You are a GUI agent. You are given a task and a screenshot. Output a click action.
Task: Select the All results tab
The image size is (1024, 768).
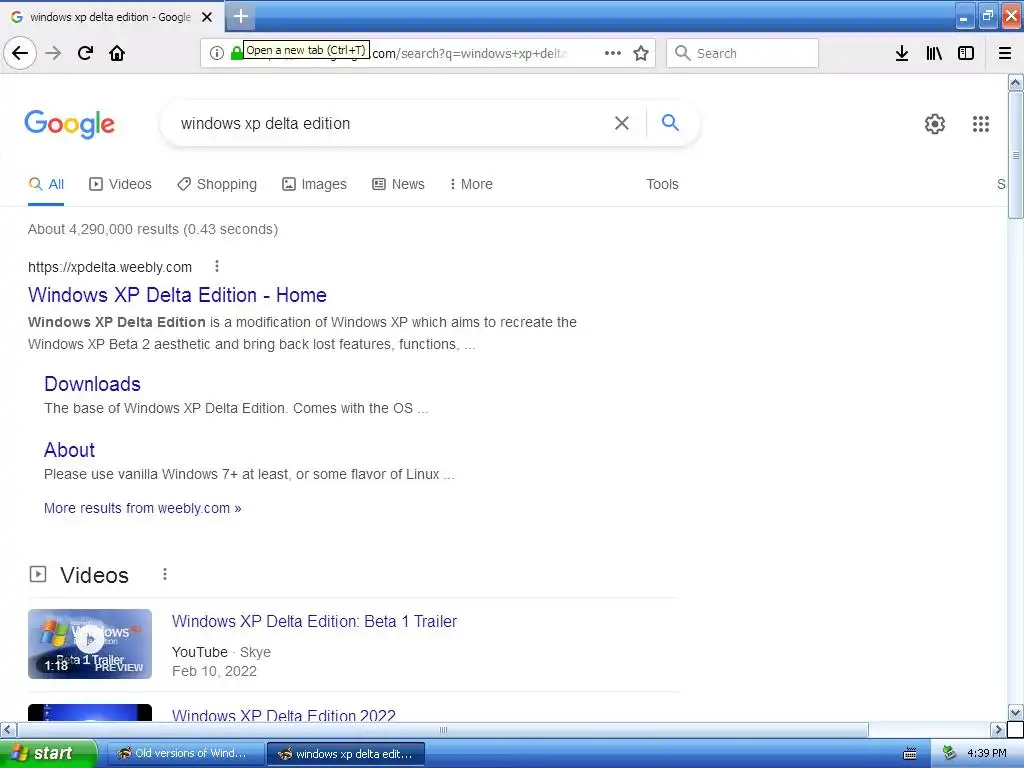click(46, 184)
